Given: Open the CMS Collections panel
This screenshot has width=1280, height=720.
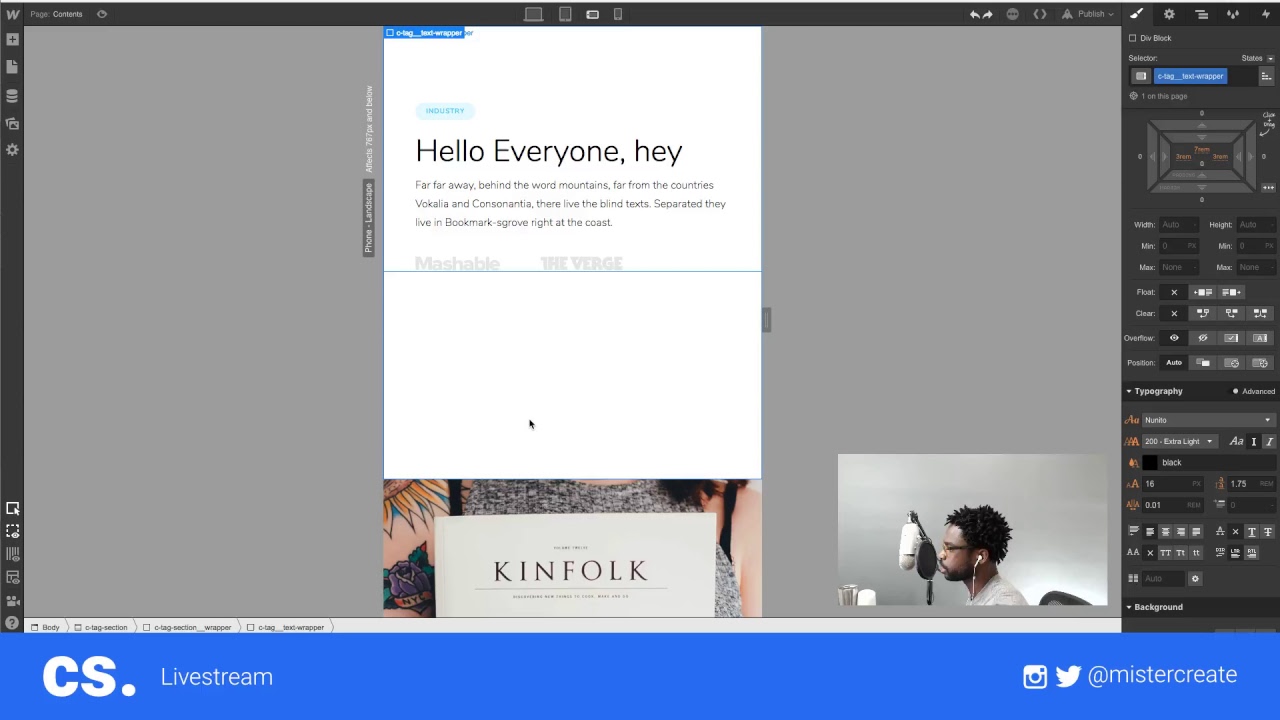Looking at the screenshot, I should 12,96.
